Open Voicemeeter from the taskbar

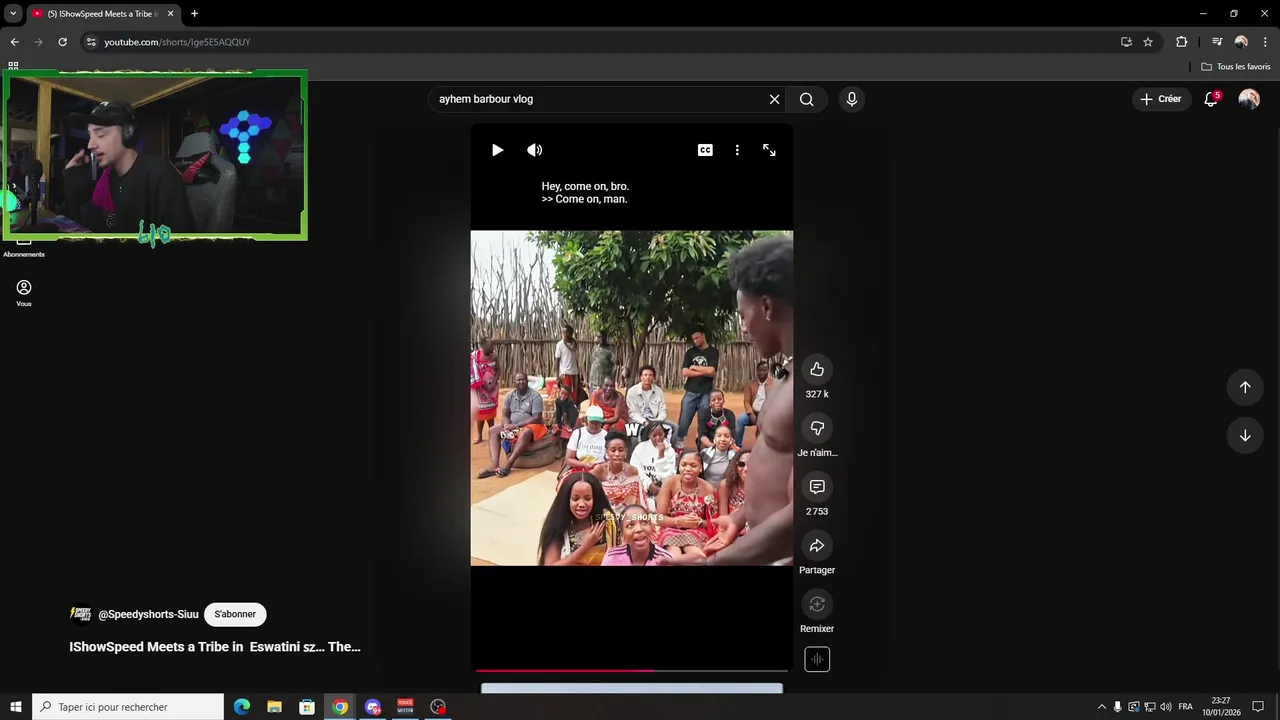coord(405,707)
